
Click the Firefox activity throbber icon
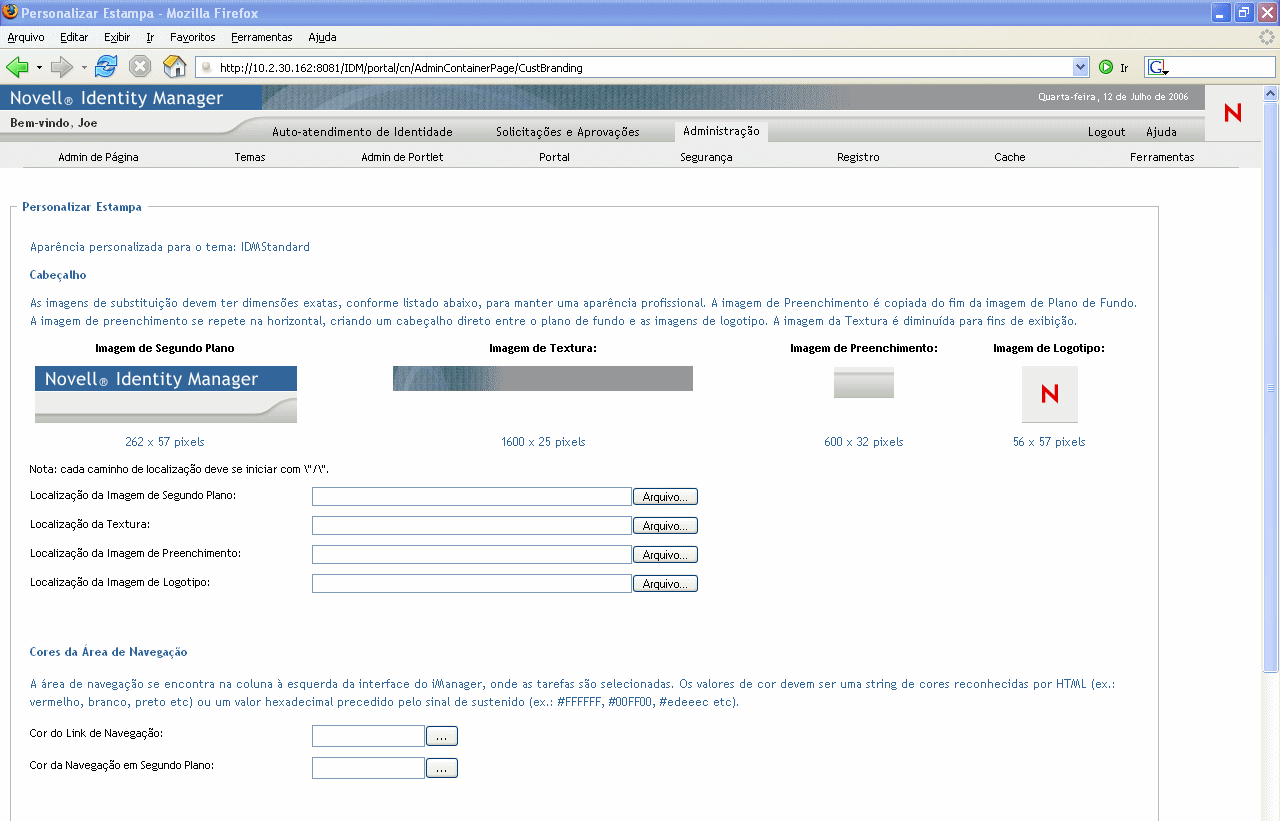pos(1267,37)
